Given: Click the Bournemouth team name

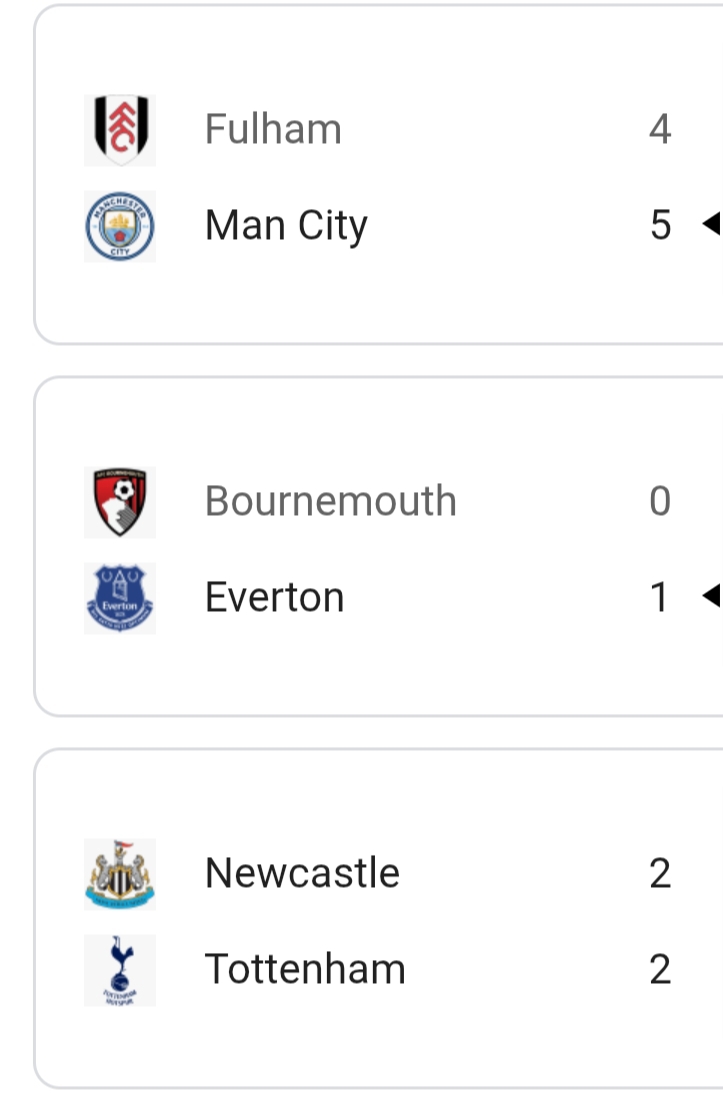Looking at the screenshot, I should point(330,502).
